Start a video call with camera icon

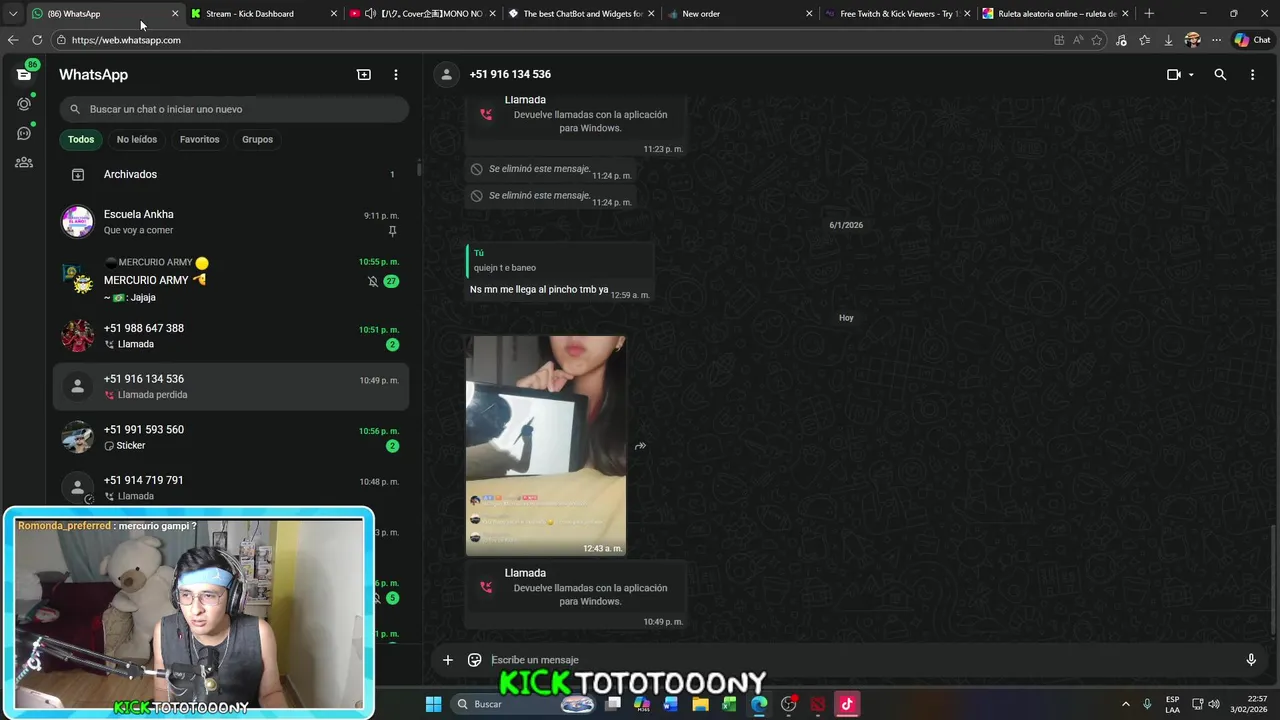[1174, 74]
